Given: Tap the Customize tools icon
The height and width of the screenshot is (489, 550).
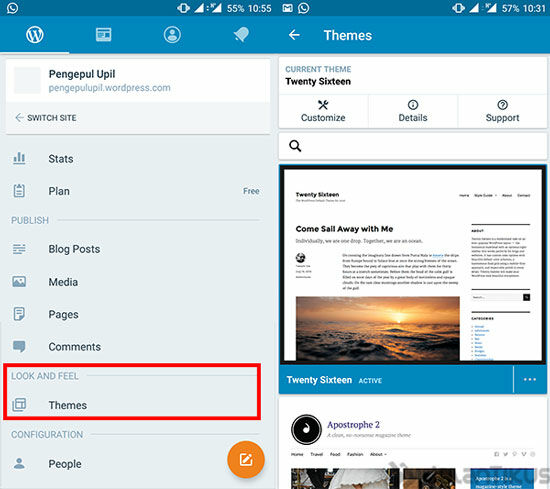Looking at the screenshot, I should click(x=323, y=105).
